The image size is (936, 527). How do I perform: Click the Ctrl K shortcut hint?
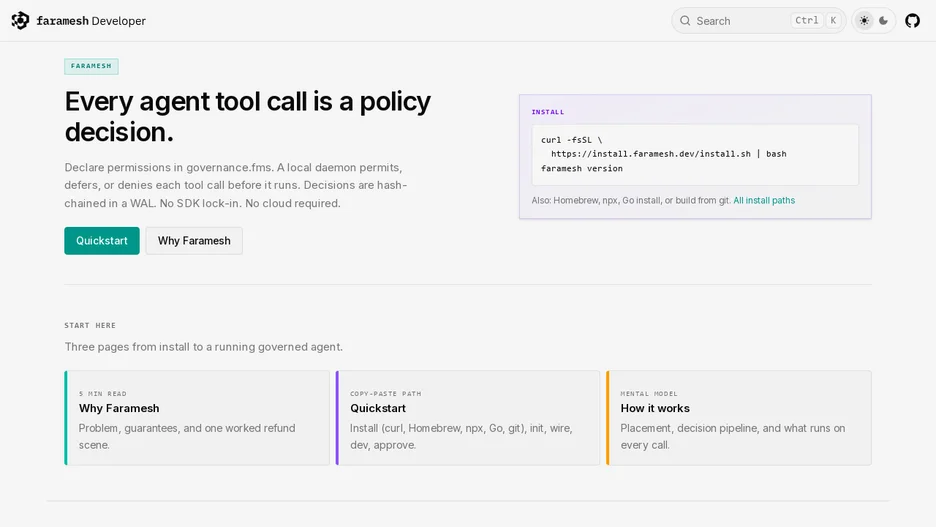[x=817, y=20]
